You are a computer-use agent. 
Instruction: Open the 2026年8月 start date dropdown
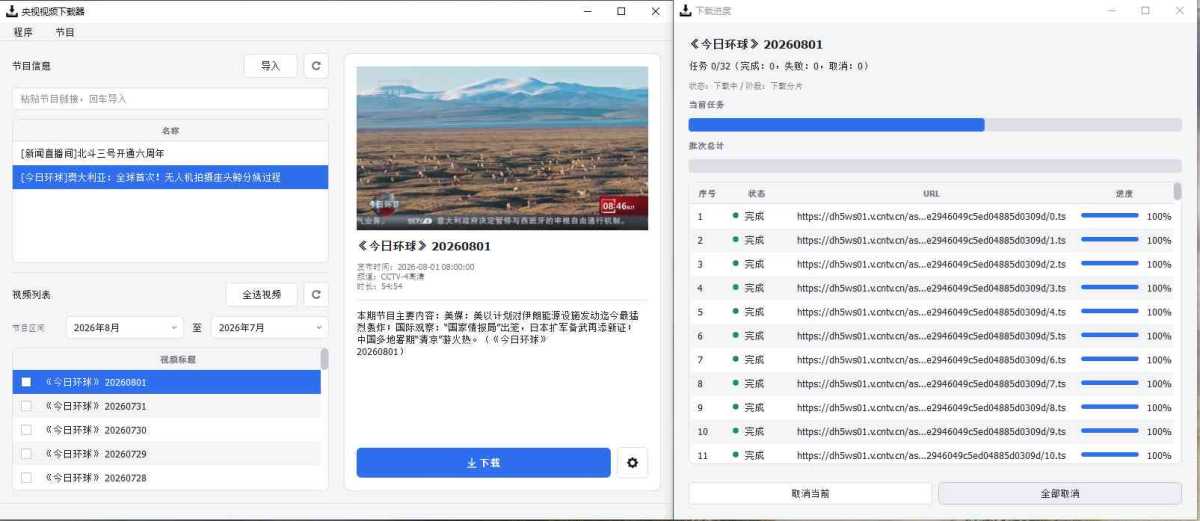click(x=125, y=327)
